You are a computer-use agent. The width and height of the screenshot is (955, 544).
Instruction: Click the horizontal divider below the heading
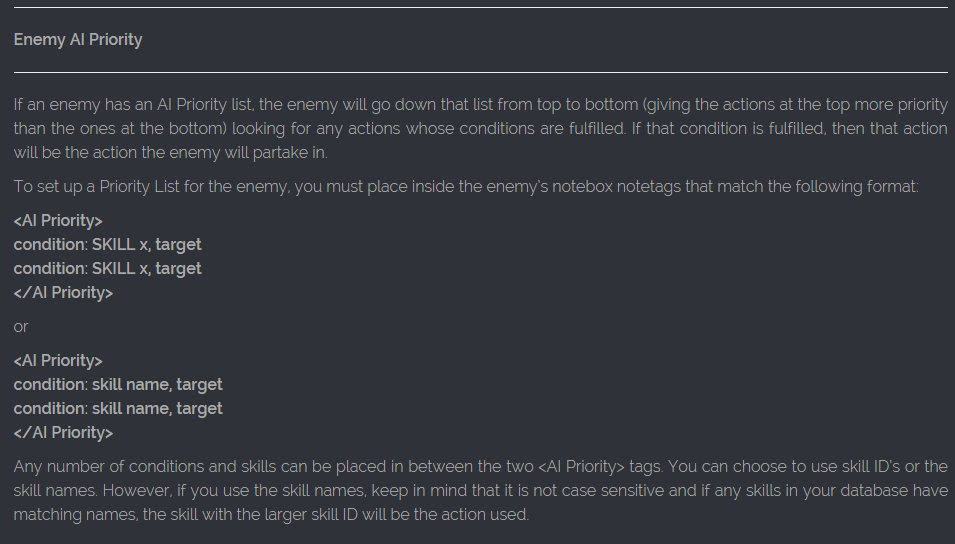point(480,72)
